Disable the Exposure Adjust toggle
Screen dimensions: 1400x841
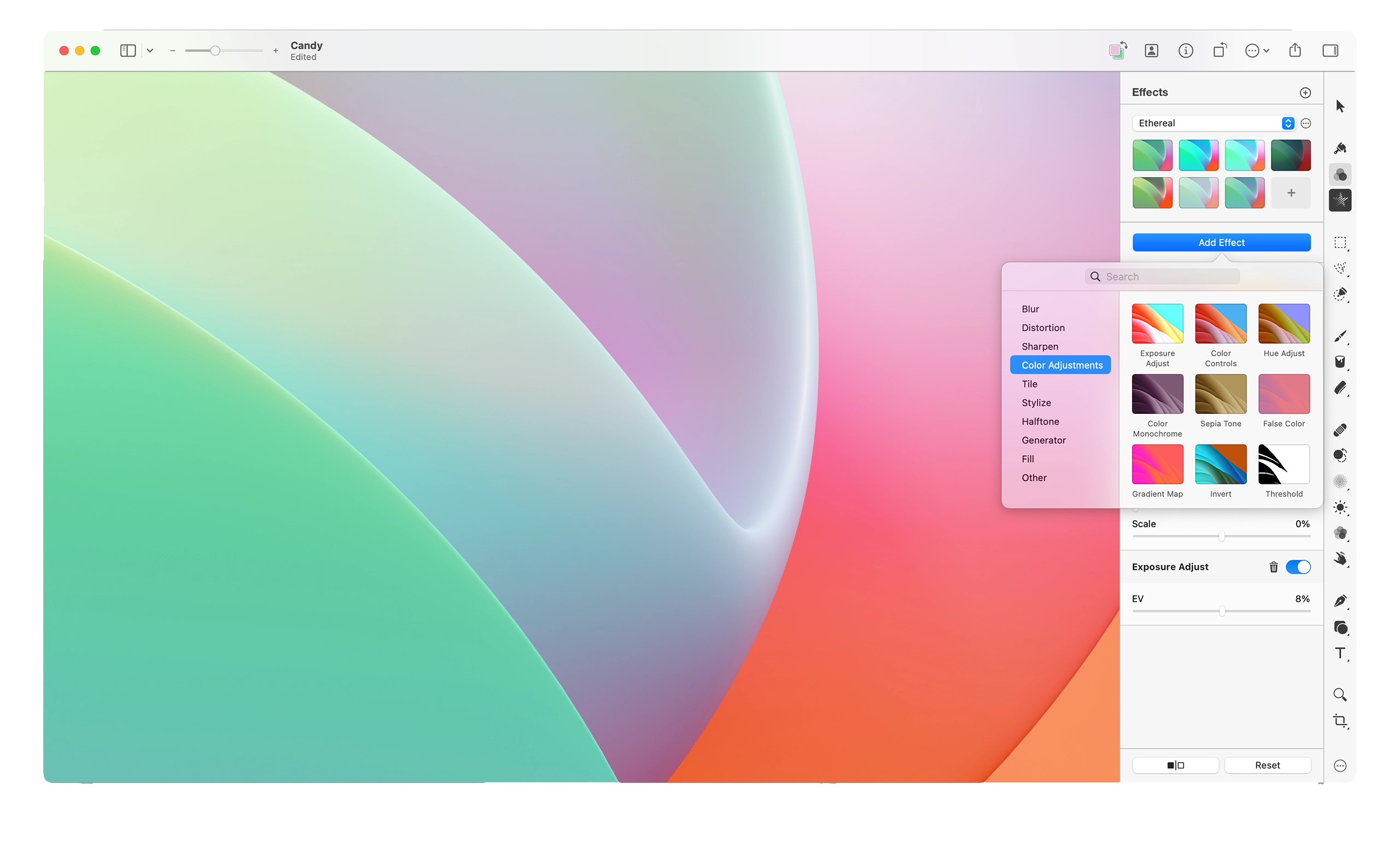tap(1298, 566)
